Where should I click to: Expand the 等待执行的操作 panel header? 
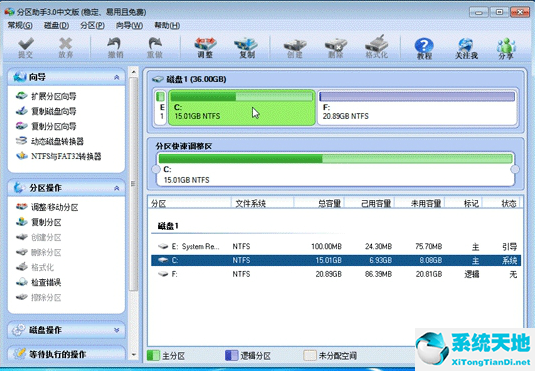[x=66, y=354]
